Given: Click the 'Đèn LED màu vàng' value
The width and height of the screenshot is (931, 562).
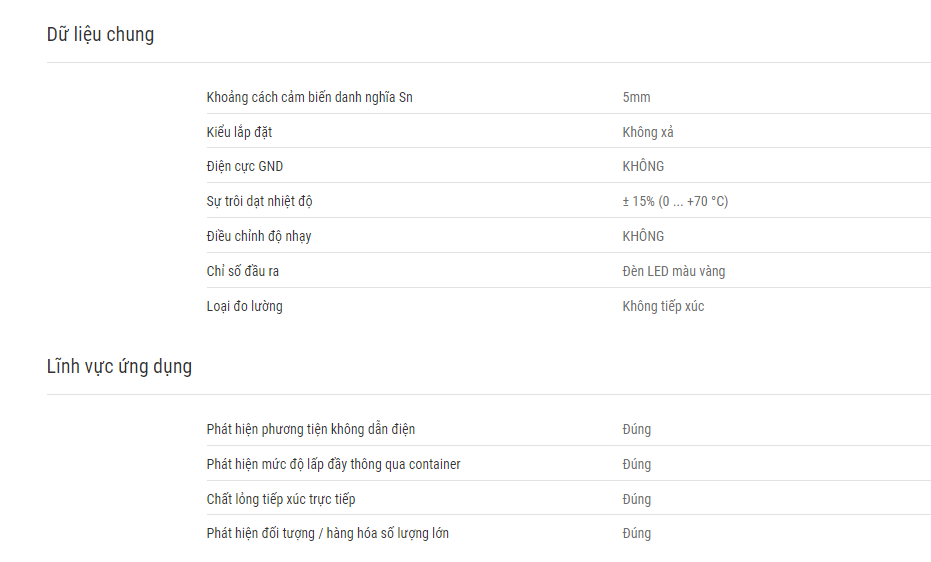Looking at the screenshot, I should pos(674,271).
